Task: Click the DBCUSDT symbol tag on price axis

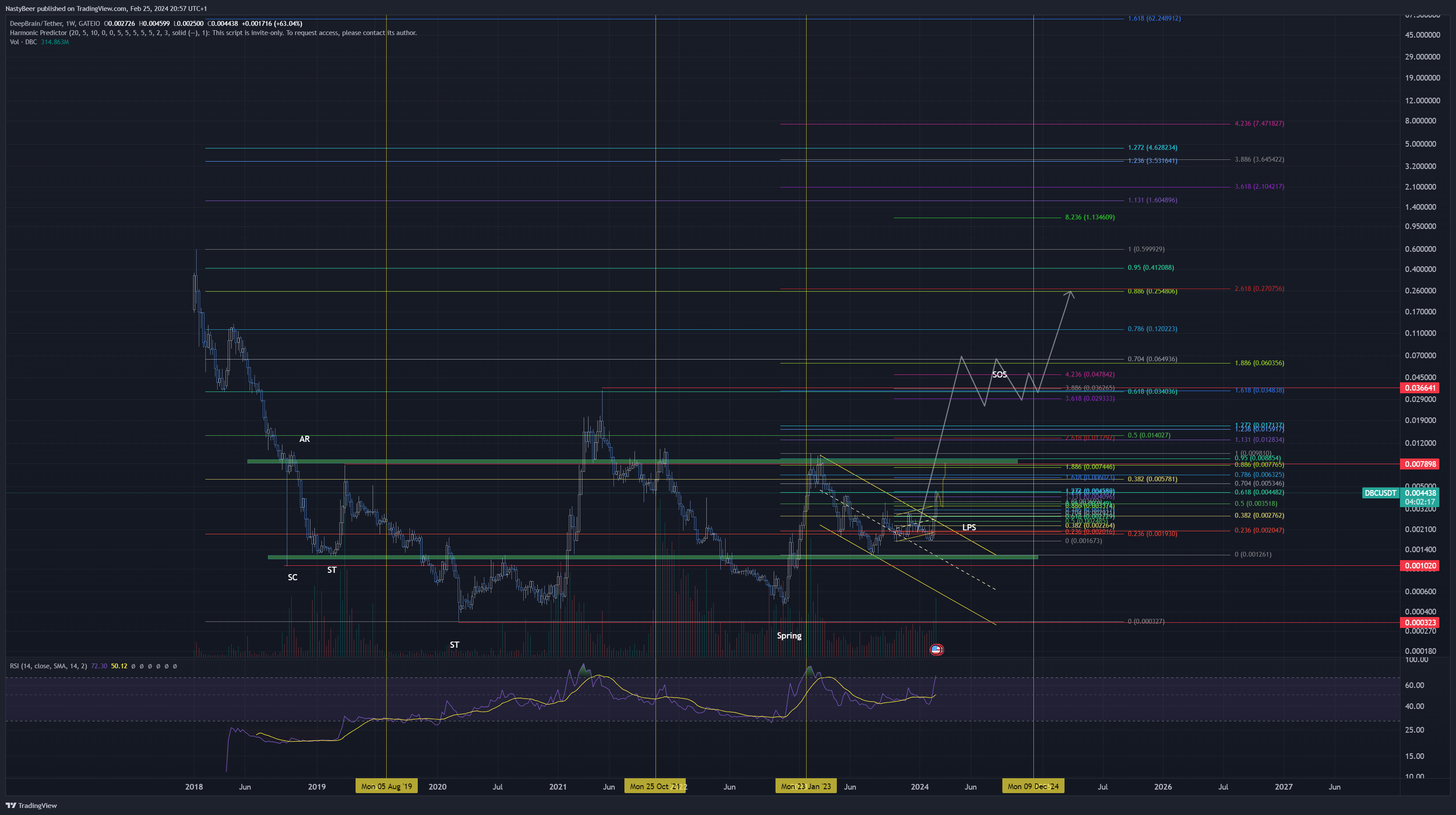Action: click(x=1380, y=493)
